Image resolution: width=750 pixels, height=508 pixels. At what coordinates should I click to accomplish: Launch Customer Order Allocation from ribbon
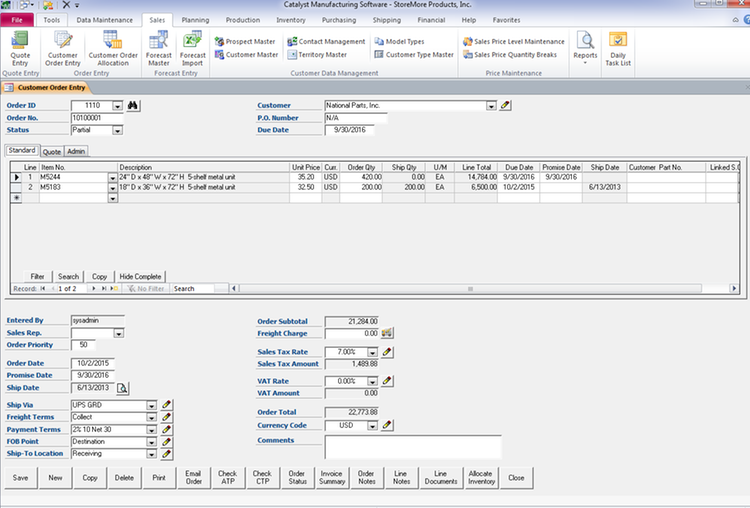pyautogui.click(x=113, y=48)
